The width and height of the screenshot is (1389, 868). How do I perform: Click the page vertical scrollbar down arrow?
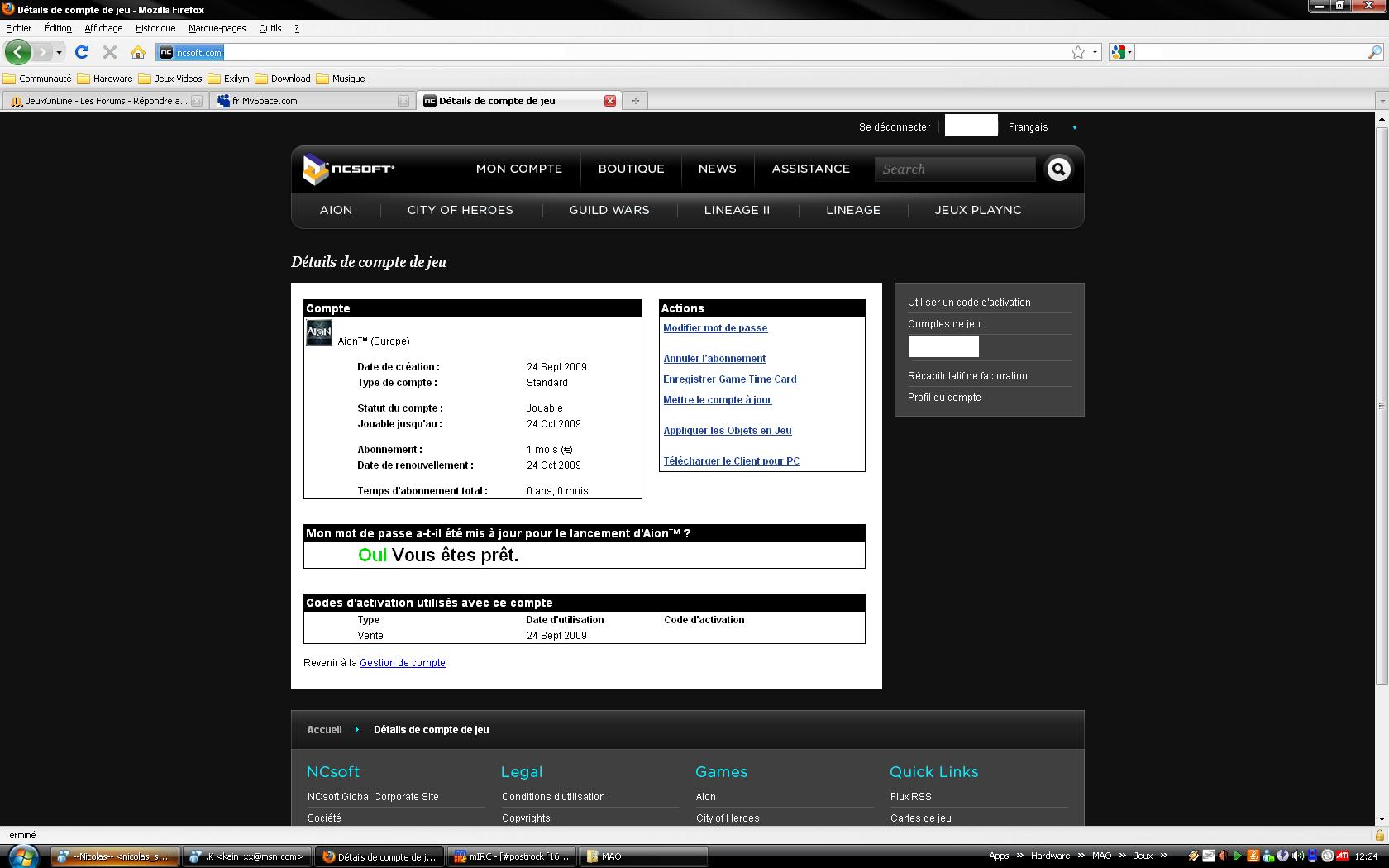[1381, 818]
